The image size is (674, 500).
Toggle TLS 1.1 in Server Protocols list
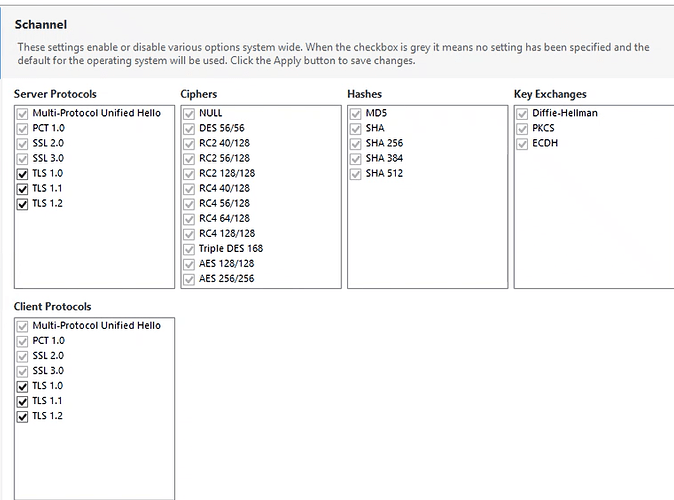[x=23, y=189]
